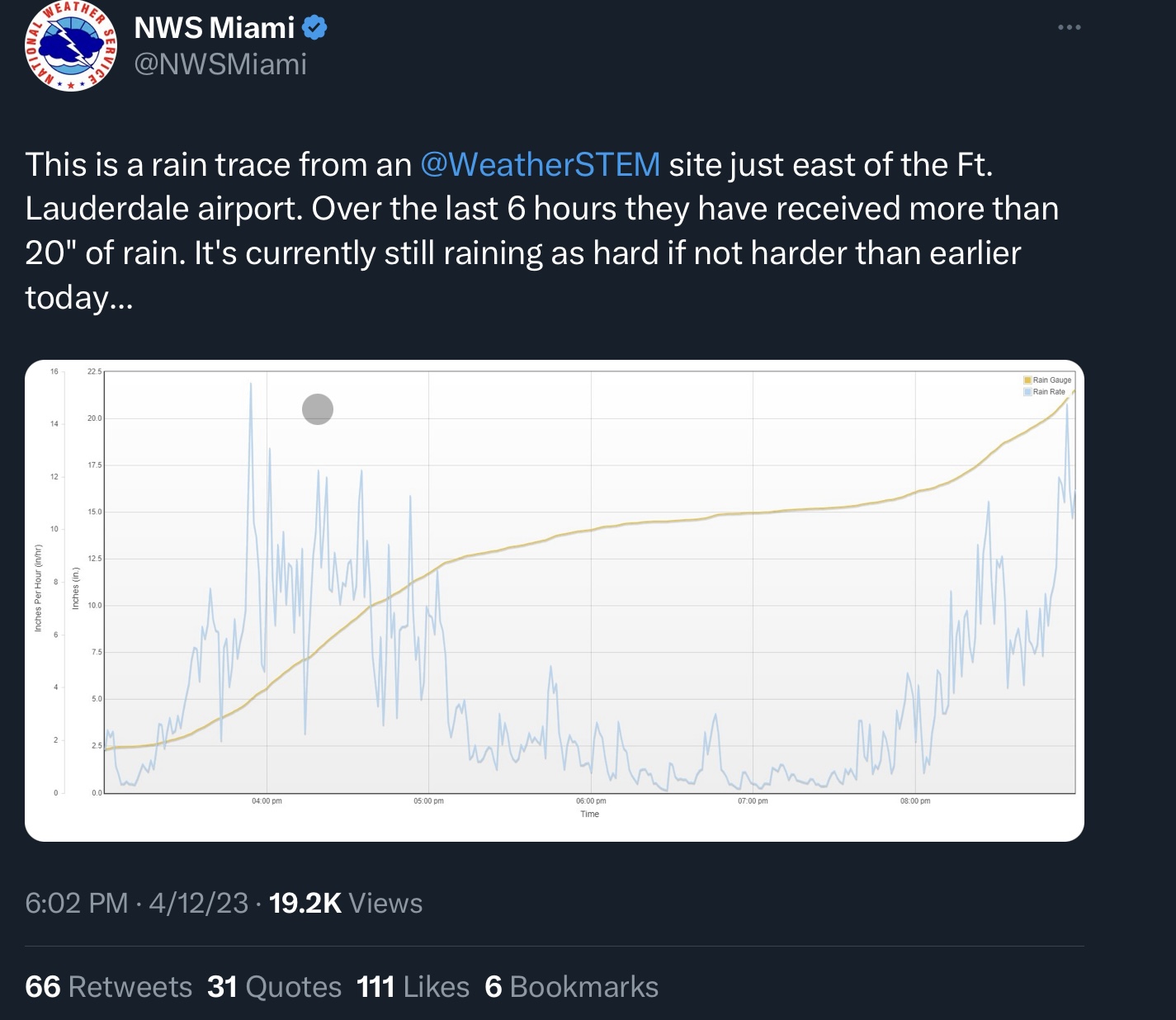Click the Time axis title on chart

click(x=589, y=815)
